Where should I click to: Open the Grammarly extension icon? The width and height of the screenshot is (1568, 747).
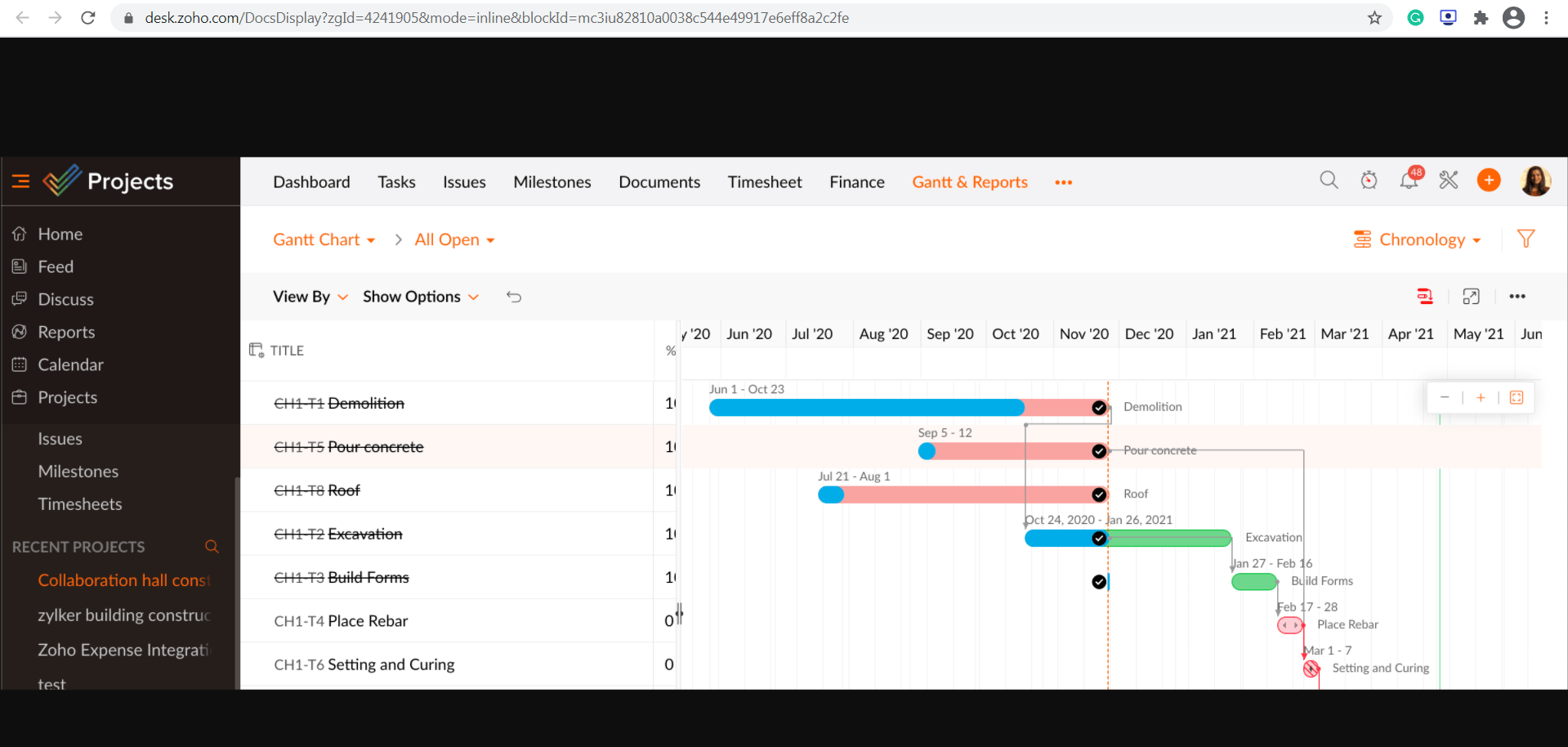click(1415, 18)
